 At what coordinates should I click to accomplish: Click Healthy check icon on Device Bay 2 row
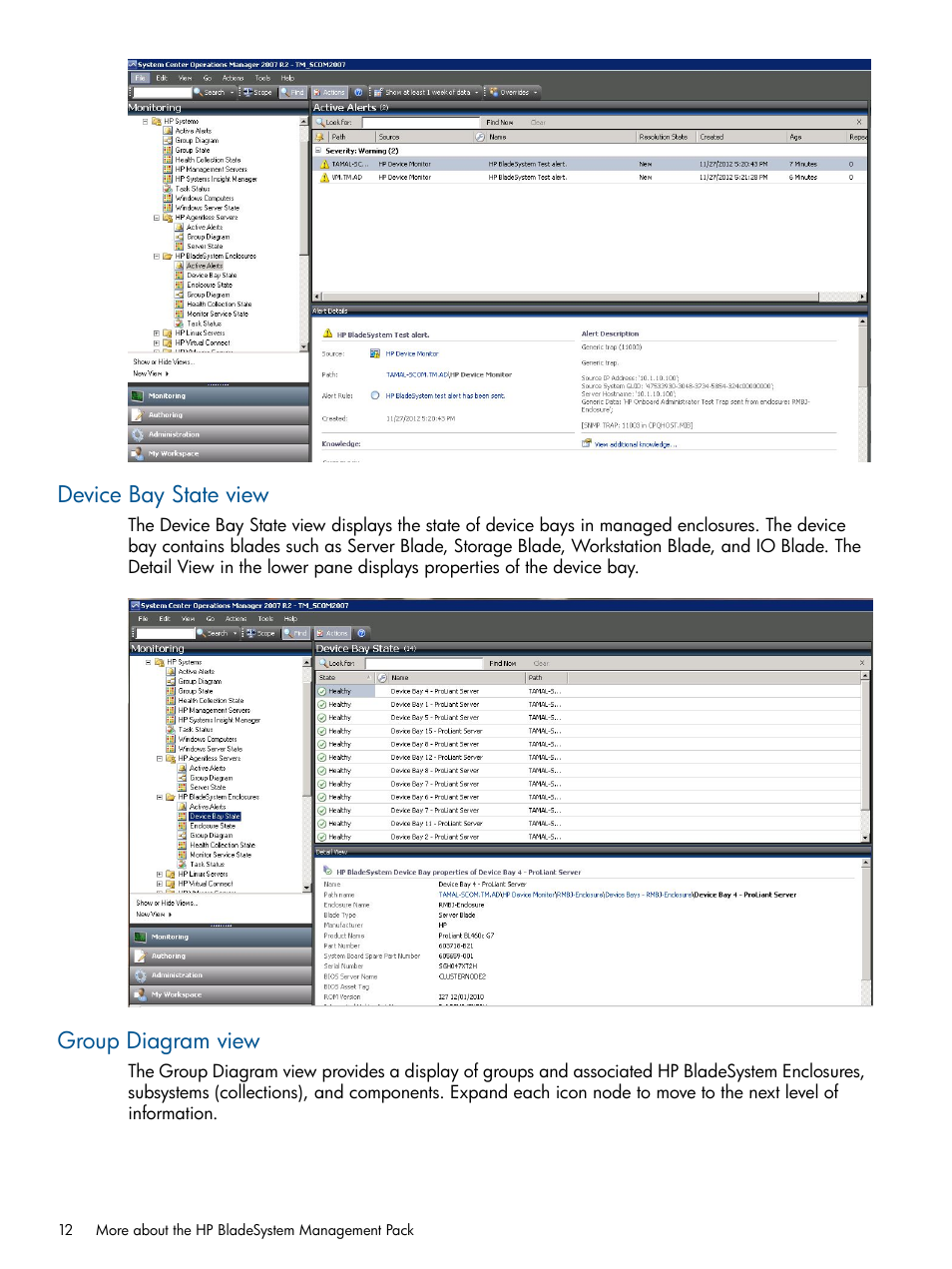pyautogui.click(x=322, y=837)
